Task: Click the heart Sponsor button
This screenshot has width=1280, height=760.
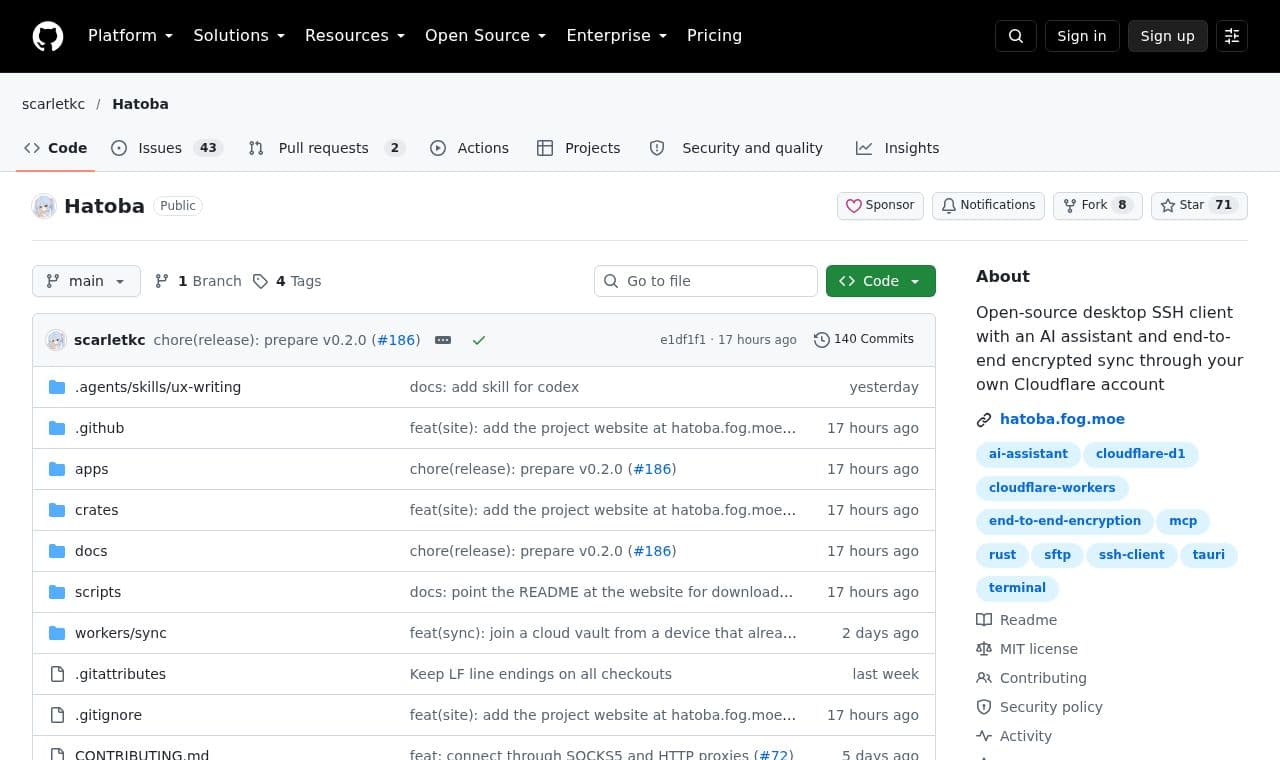Action: click(x=880, y=206)
